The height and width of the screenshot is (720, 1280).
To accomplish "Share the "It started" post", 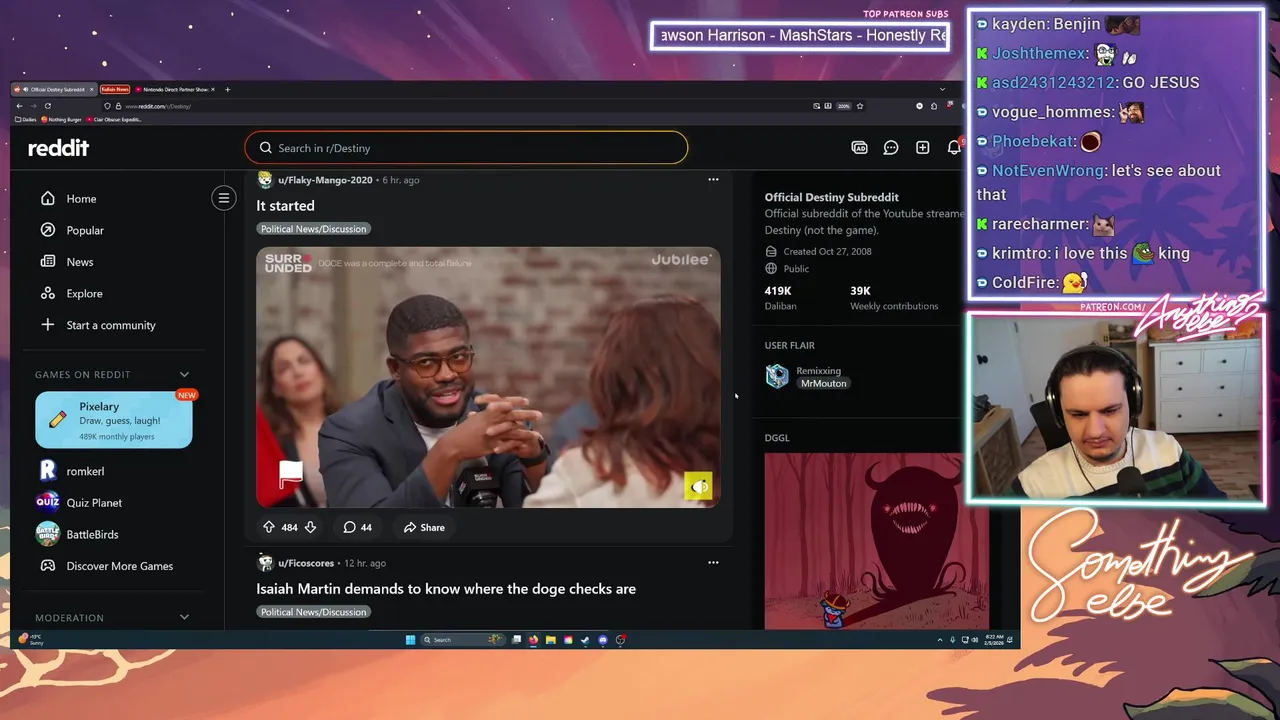I will click(x=424, y=527).
